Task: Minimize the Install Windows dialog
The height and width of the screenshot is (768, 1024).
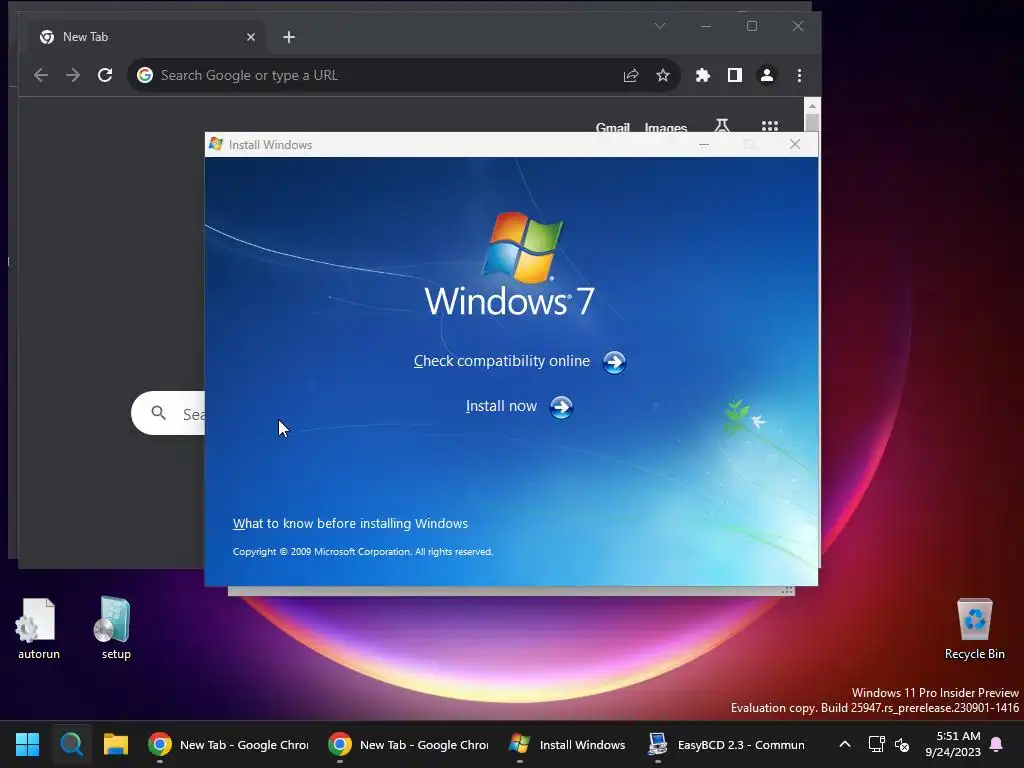Action: coord(703,144)
